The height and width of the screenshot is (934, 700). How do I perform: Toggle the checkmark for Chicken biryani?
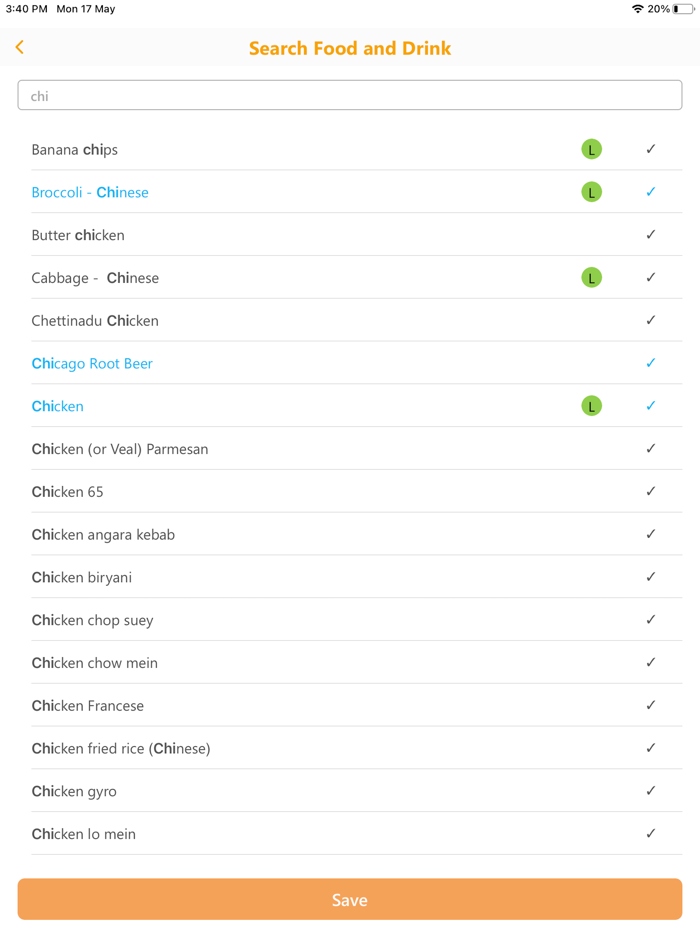pyautogui.click(x=651, y=577)
